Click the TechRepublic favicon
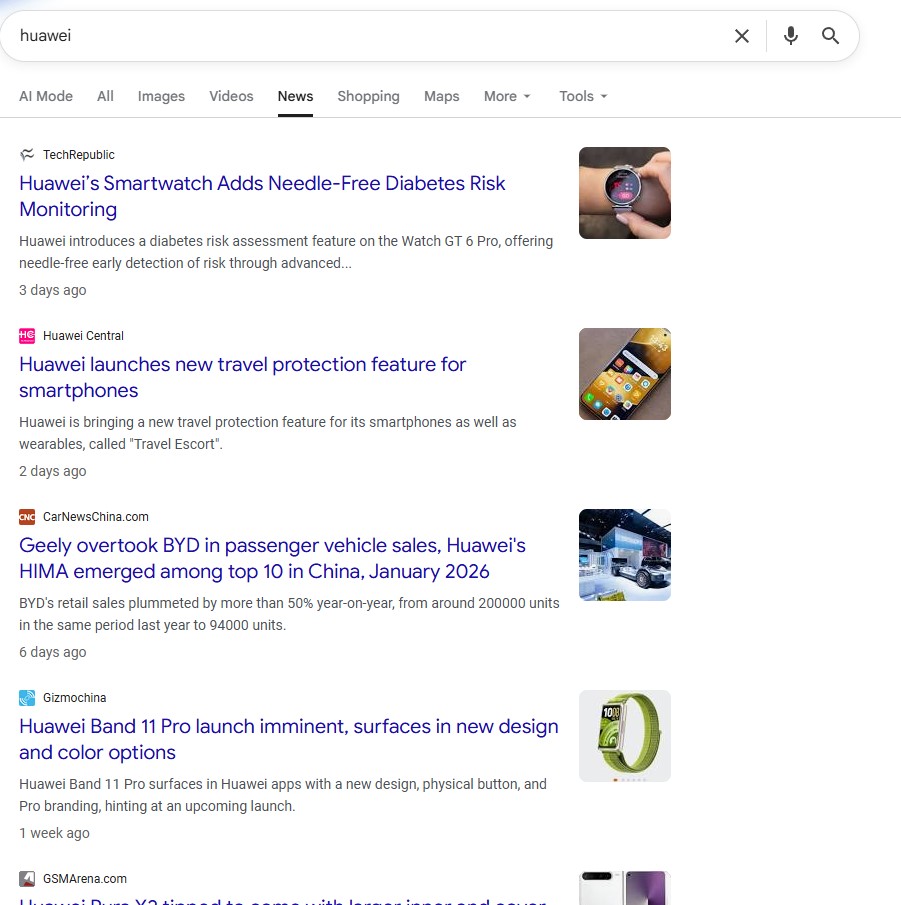Image resolution: width=901 pixels, height=905 pixels. (27, 155)
